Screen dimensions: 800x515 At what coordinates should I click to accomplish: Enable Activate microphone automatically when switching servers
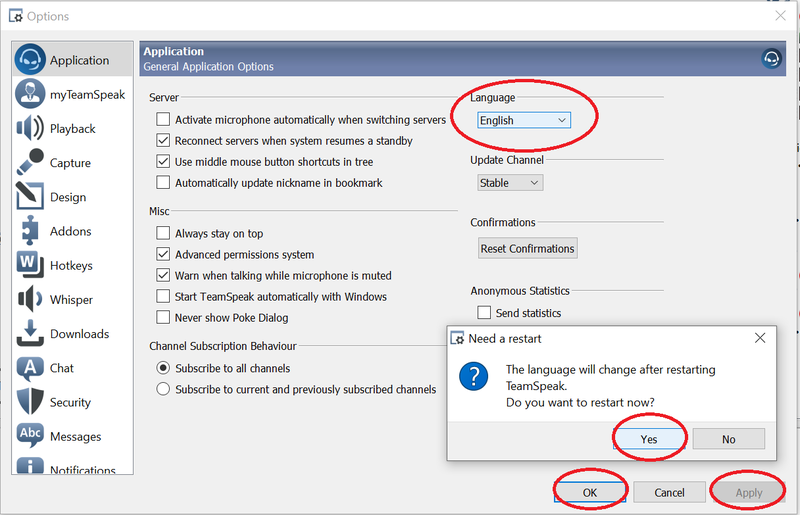coord(163,119)
